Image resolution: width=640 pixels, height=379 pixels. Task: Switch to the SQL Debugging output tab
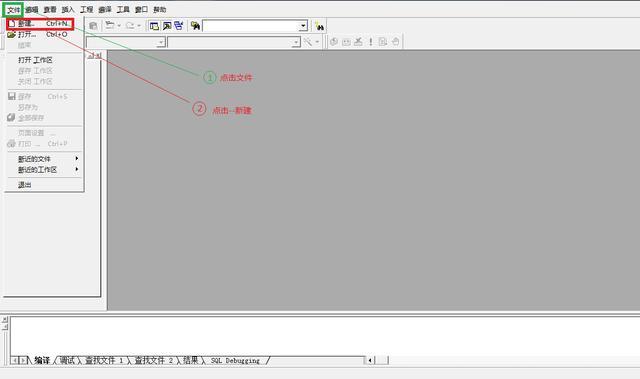point(235,361)
